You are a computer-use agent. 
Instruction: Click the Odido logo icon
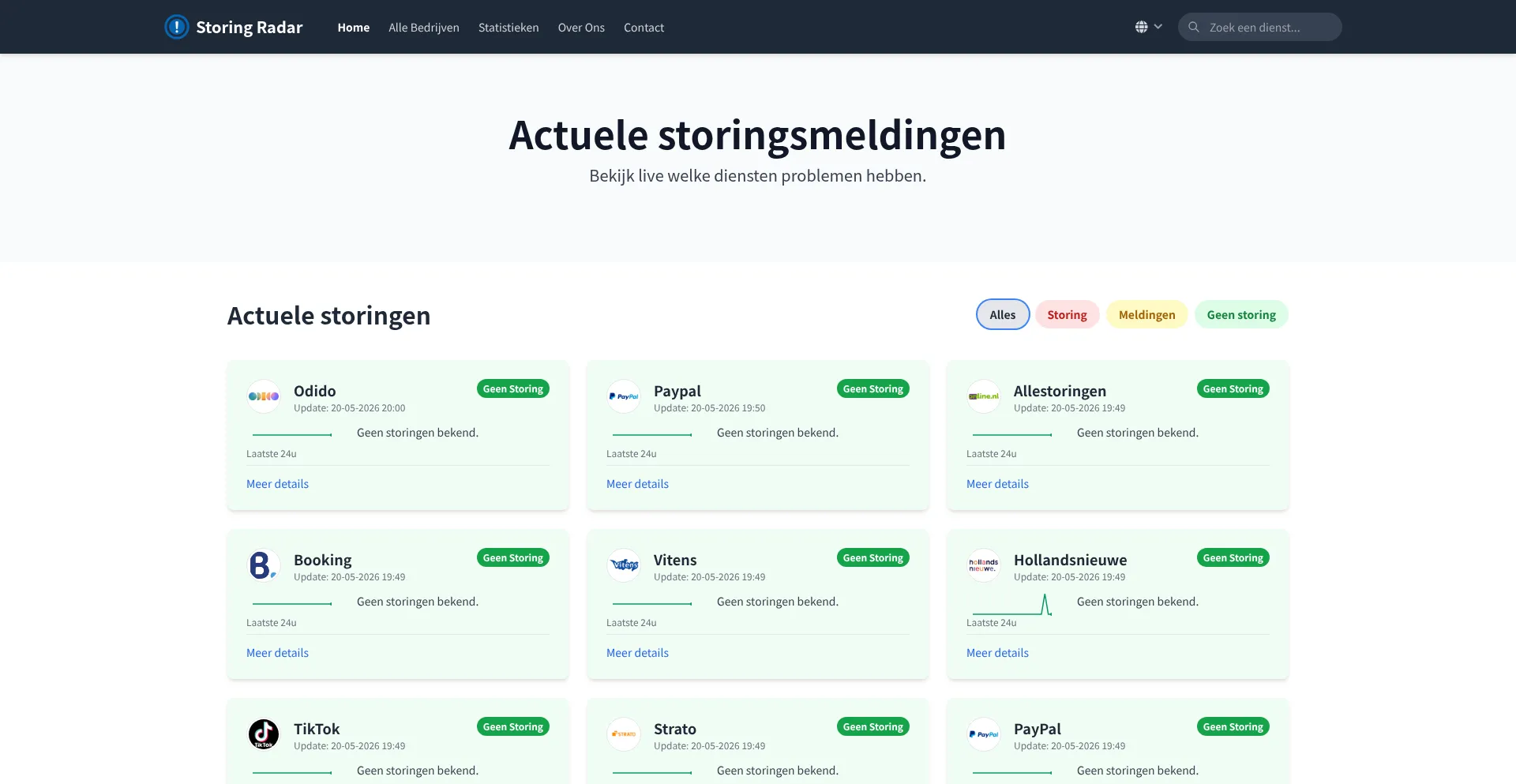point(264,396)
